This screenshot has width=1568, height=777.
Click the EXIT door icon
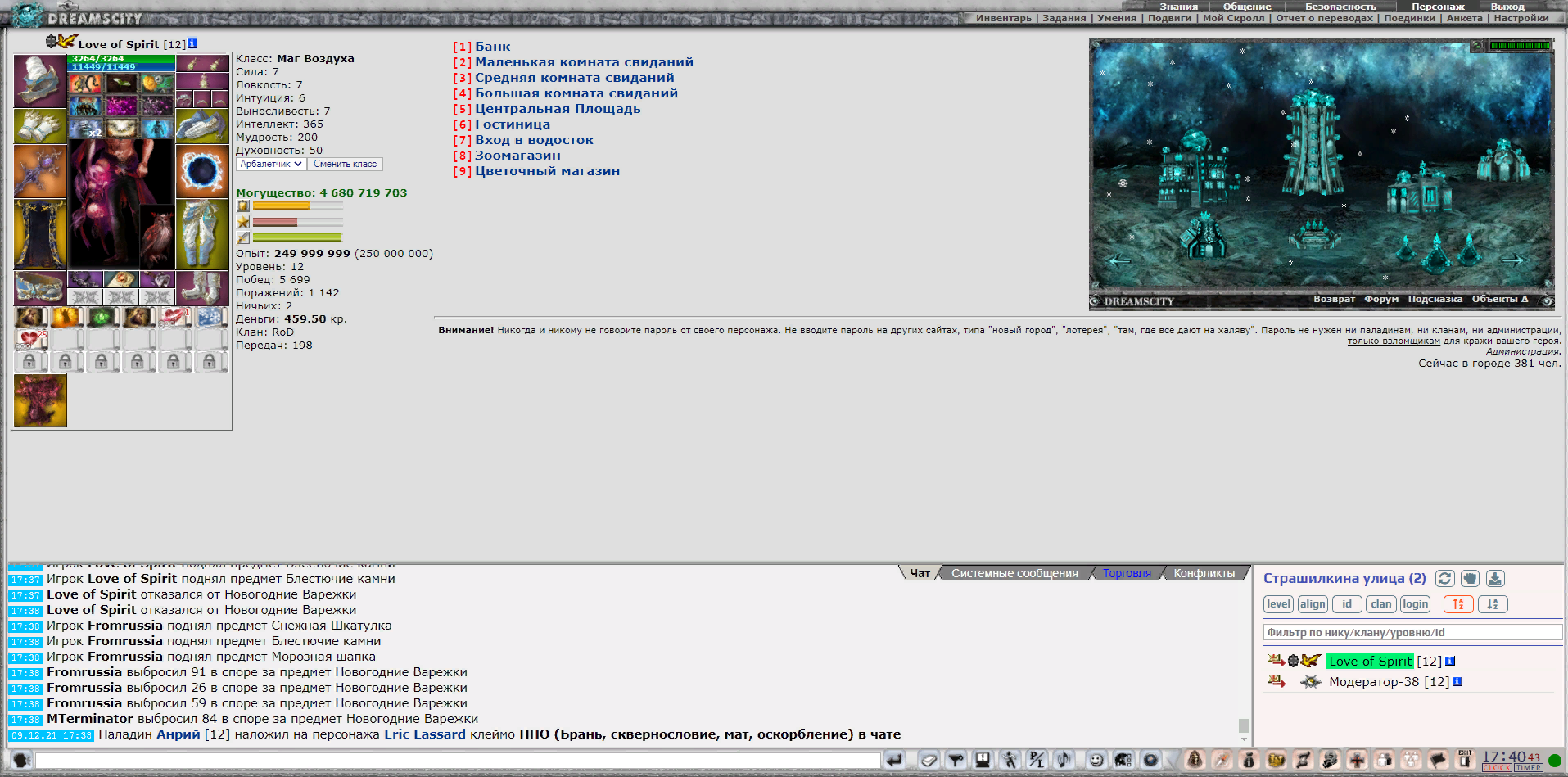(1465, 760)
